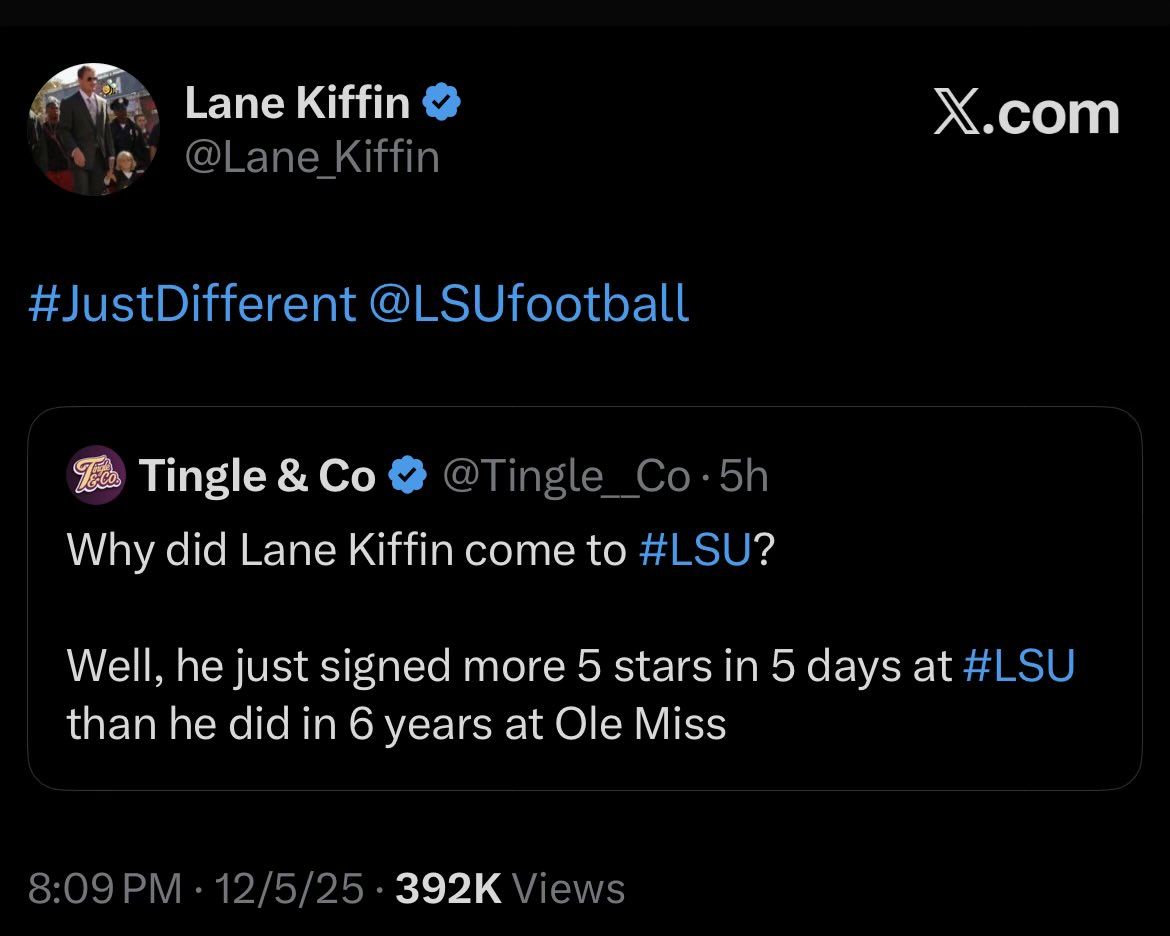Screen dimensions: 1170x936
Task: Select the #JustDifferent hashtag
Action: pyautogui.click(x=193, y=303)
